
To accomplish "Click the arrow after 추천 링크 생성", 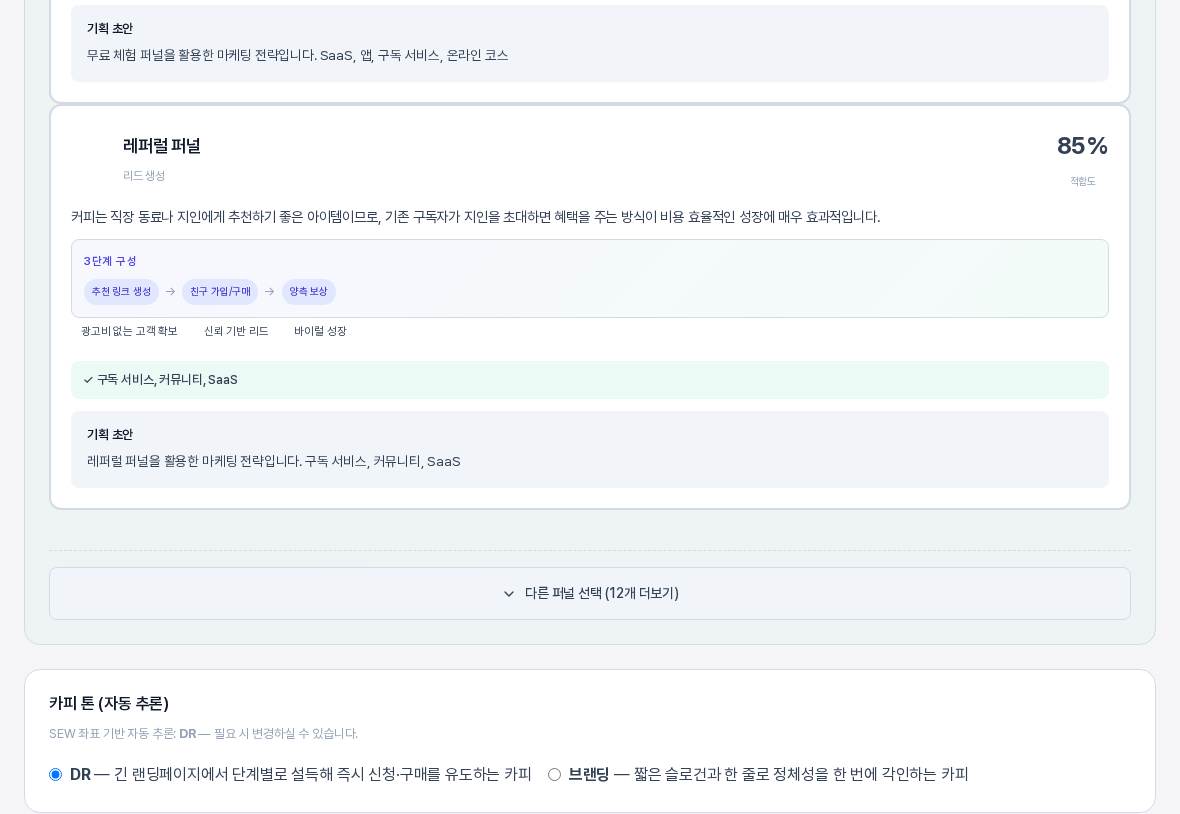I will click(171, 292).
